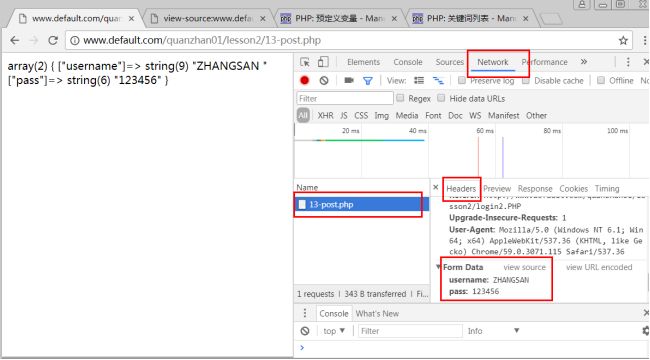Switch to the PHP 预定义变量 browser tab
Image resolution: width=650 pixels, height=360 pixels.
point(339,19)
